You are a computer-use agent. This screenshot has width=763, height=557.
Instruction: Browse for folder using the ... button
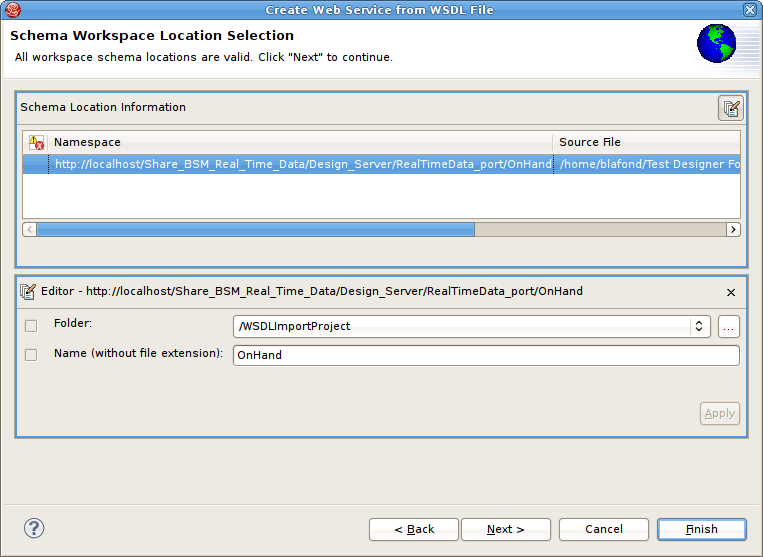click(728, 326)
